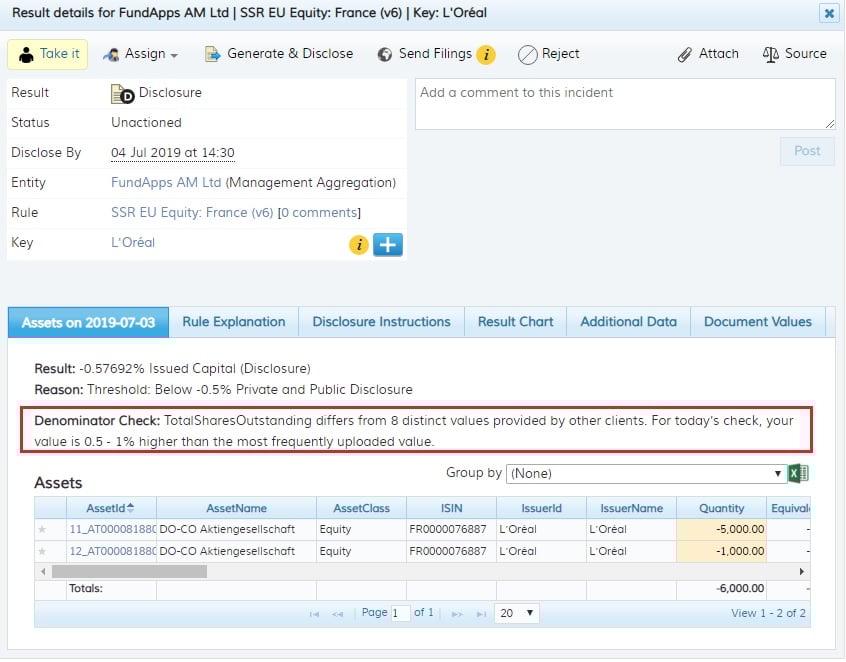
Task: Sort by the IssuerName column
Action: [x=631, y=508]
